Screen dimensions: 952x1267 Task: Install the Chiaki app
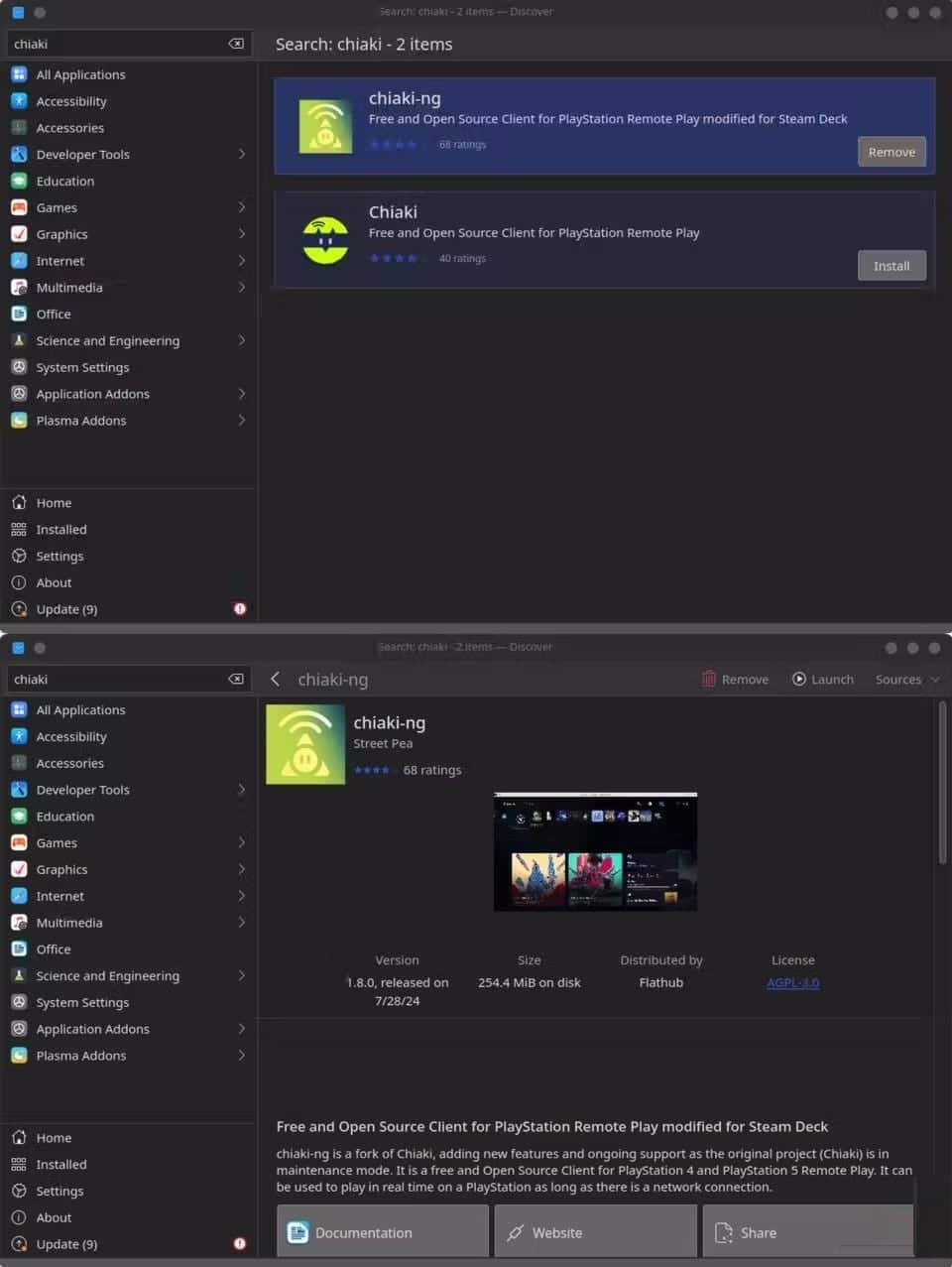pyautogui.click(x=891, y=265)
